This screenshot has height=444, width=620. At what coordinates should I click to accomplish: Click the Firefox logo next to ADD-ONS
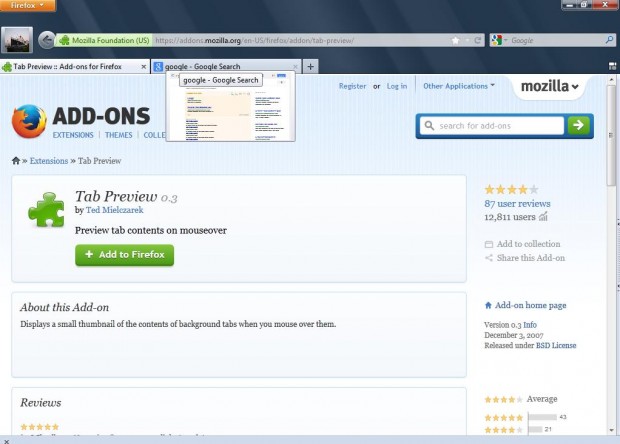click(x=29, y=121)
